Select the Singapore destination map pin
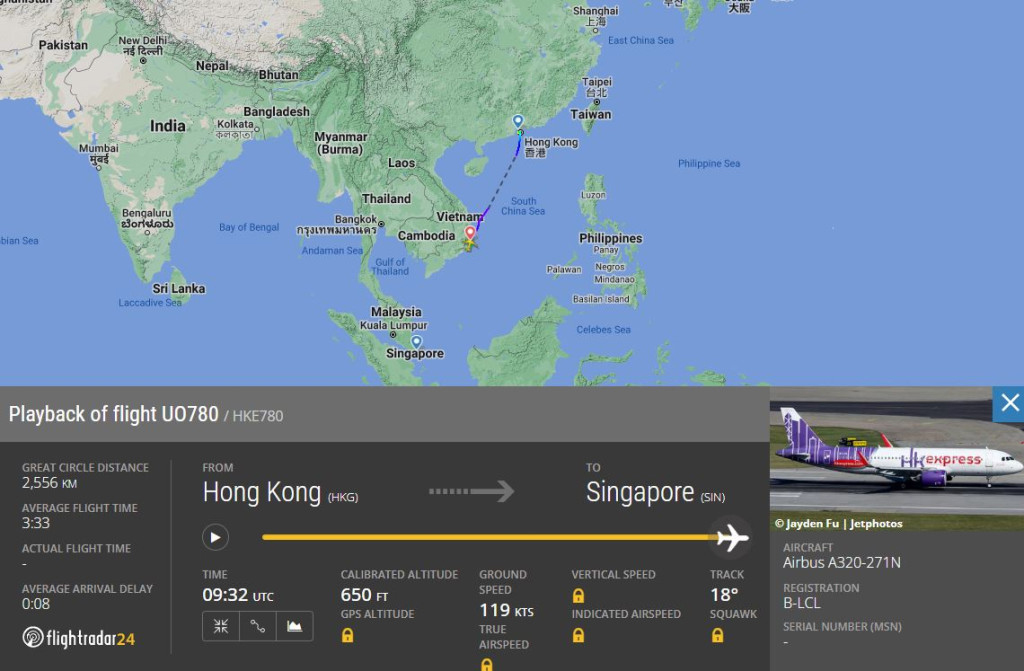Viewport: 1024px width, 671px height. [416, 342]
